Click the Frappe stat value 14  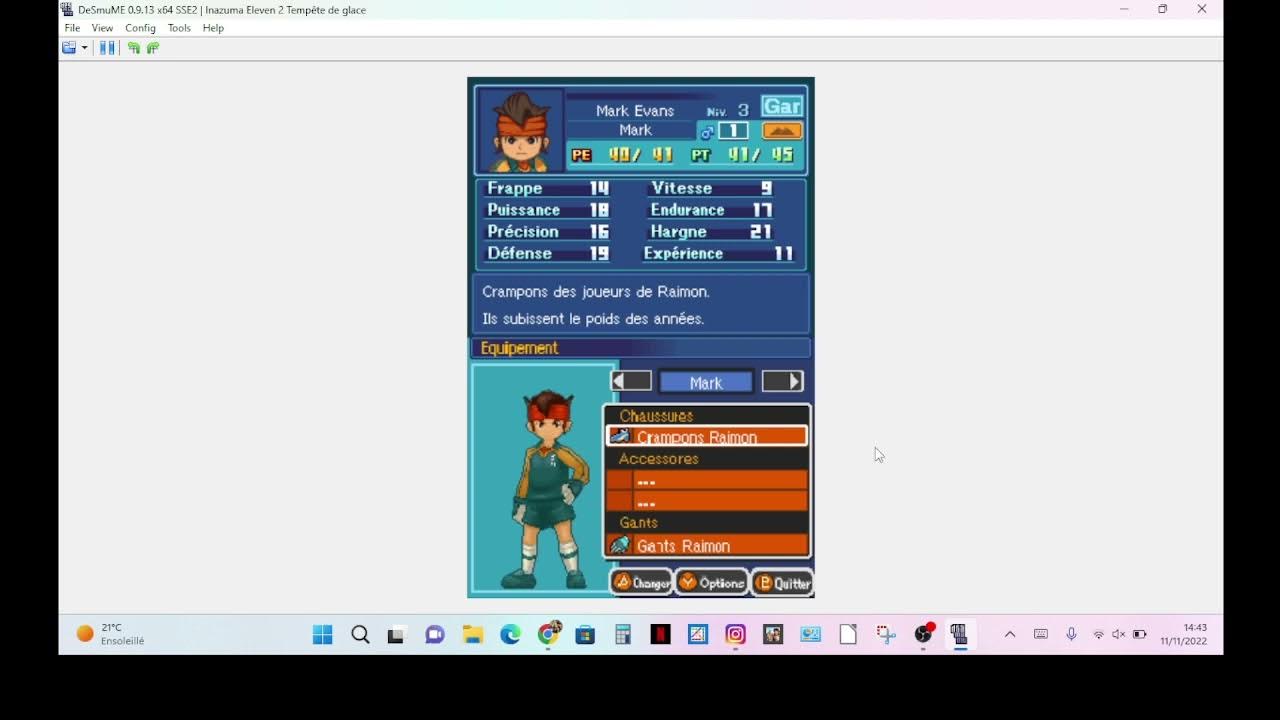[599, 188]
